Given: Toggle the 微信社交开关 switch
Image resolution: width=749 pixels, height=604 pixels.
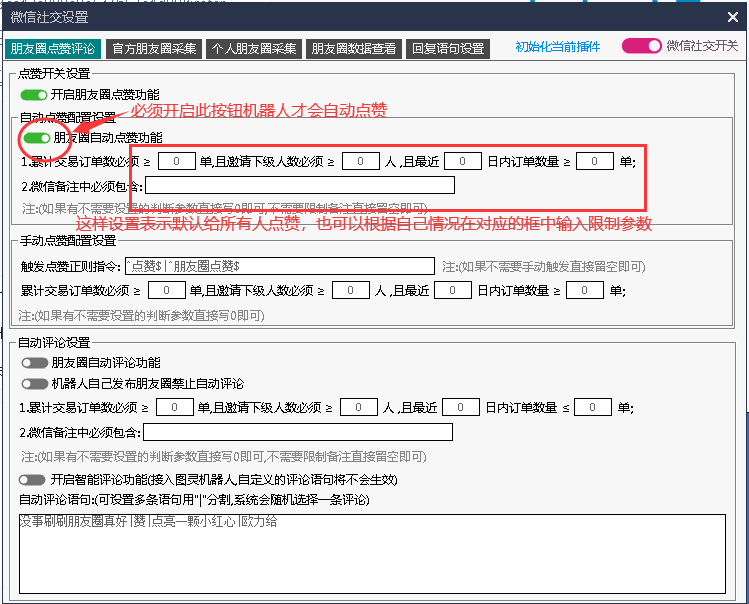Looking at the screenshot, I should click(641, 46).
